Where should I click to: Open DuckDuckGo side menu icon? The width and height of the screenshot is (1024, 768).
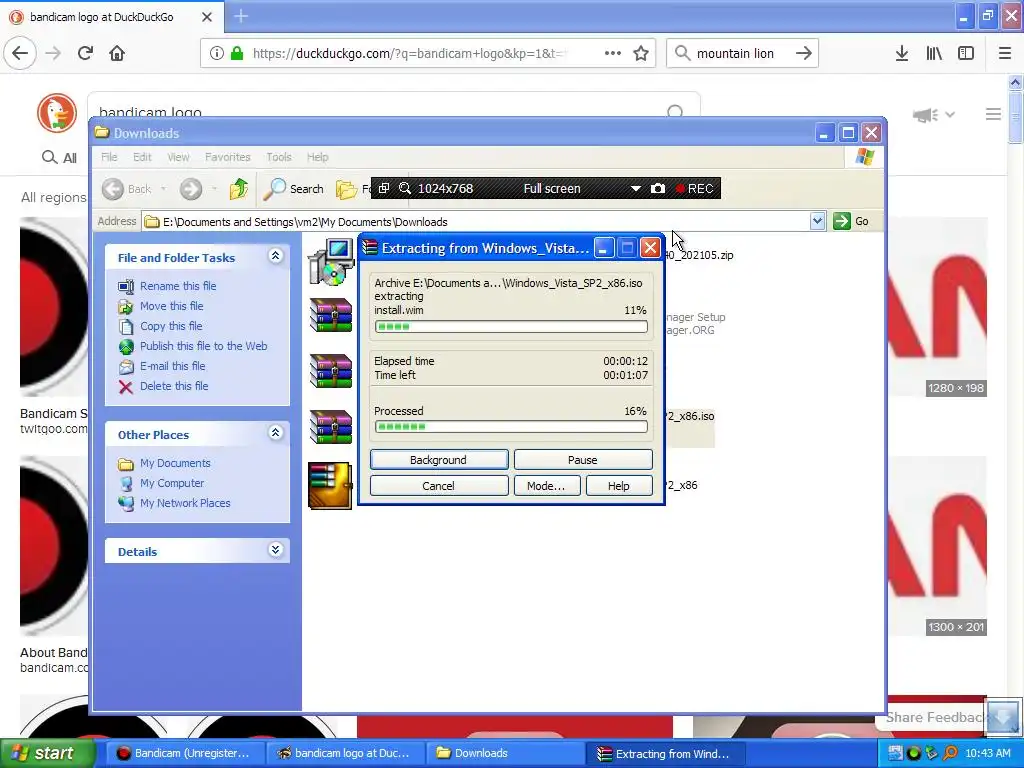(x=993, y=114)
